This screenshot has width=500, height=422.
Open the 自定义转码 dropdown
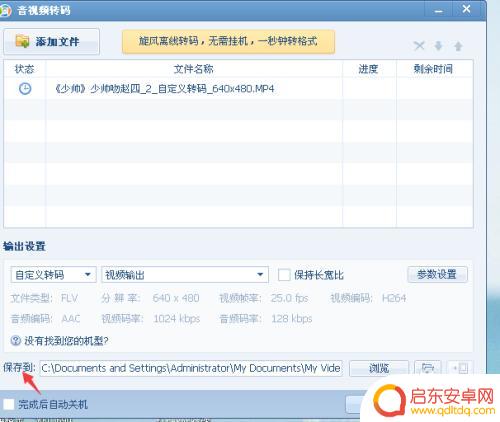pos(54,275)
